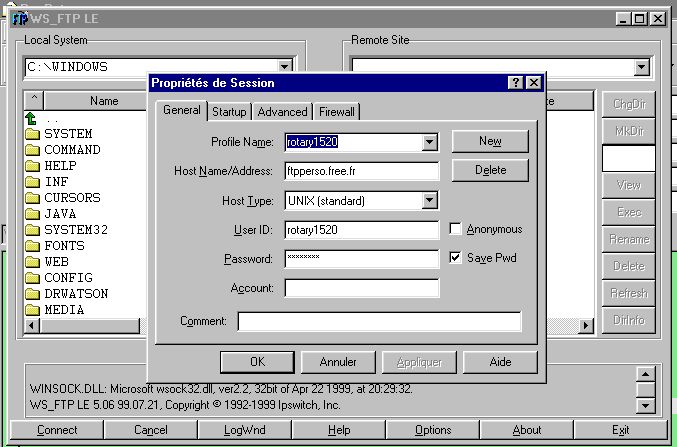Image resolution: width=677 pixels, height=447 pixels.
Task: Click the remote DirInfo button
Action: click(629, 320)
